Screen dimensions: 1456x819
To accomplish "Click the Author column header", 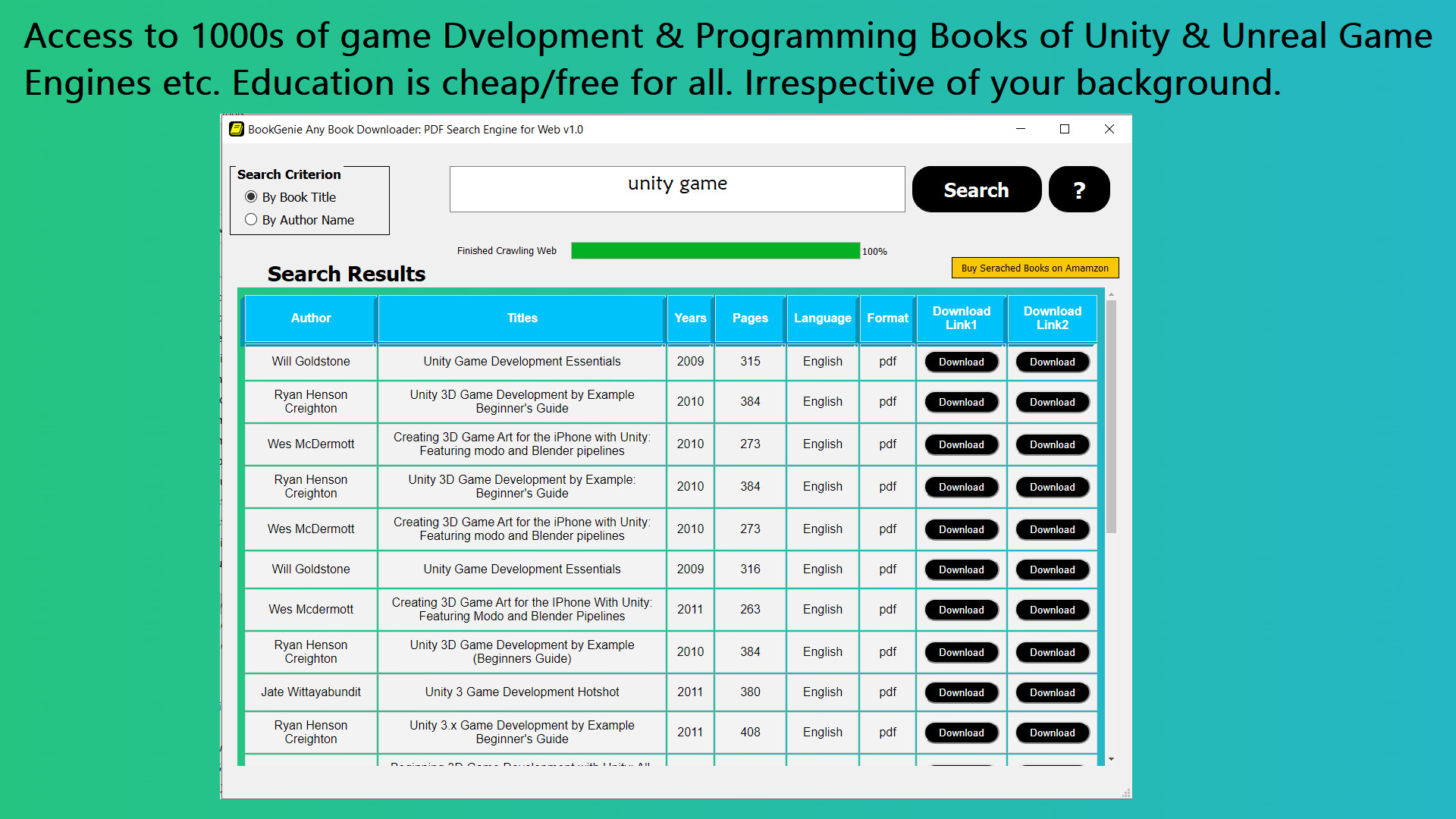I will 310,318.
